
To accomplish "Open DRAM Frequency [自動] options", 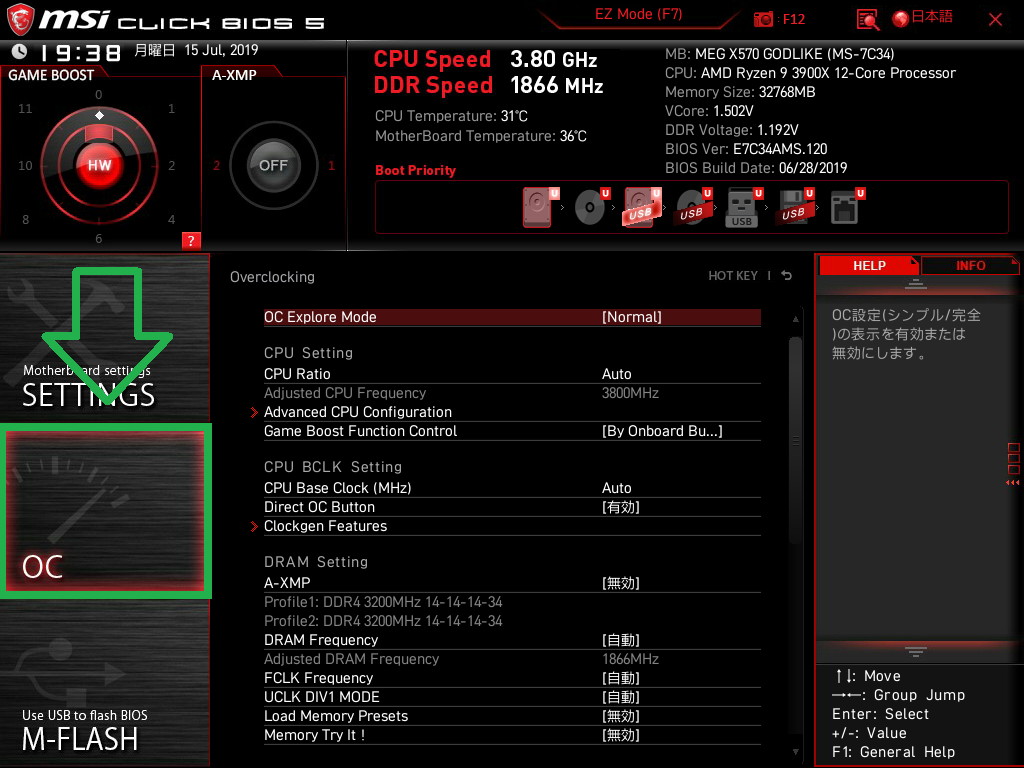I will [x=512, y=640].
